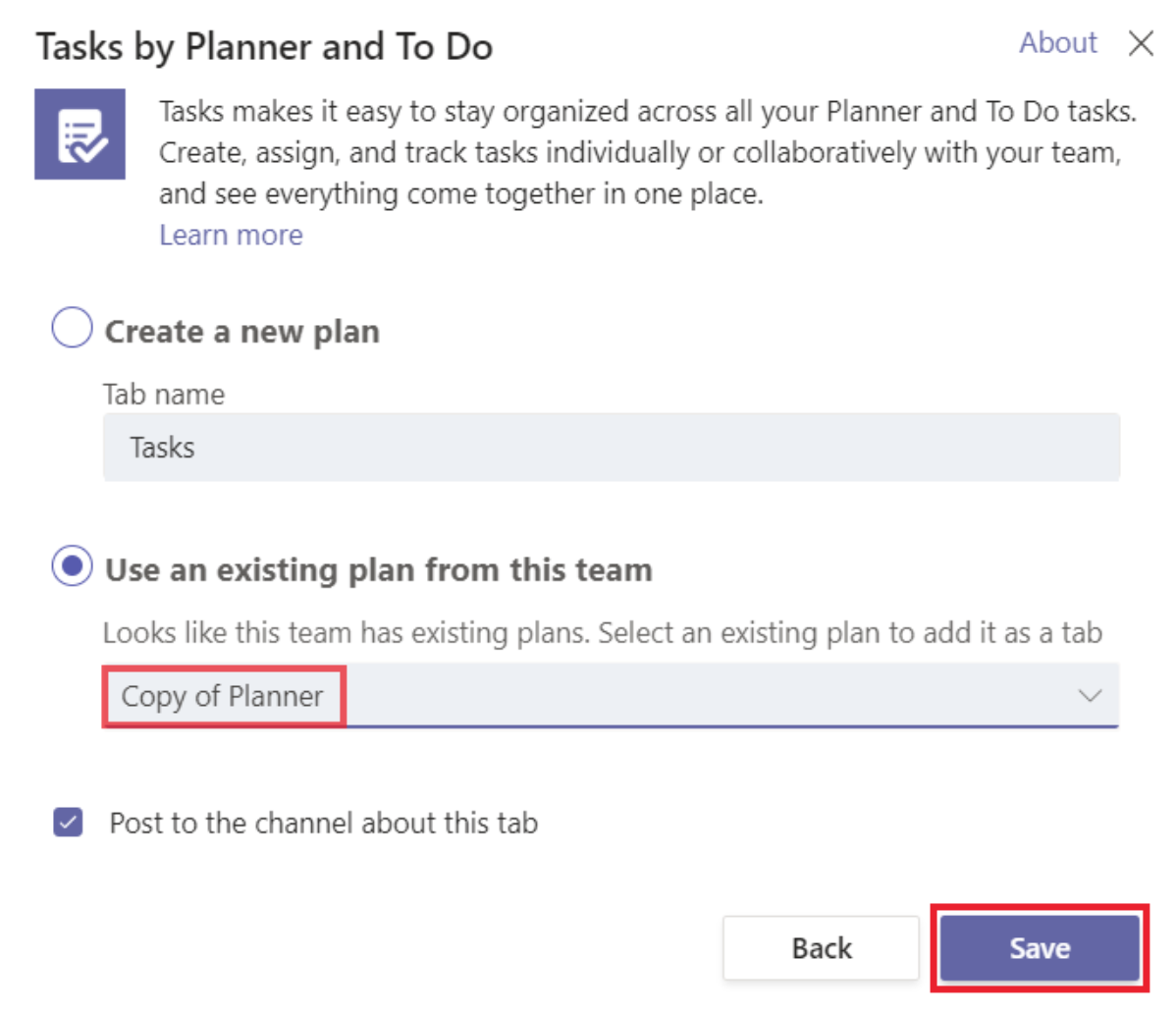This screenshot has width=1176, height=1013.
Task: Follow the Learn more link
Action: pyautogui.click(x=231, y=235)
